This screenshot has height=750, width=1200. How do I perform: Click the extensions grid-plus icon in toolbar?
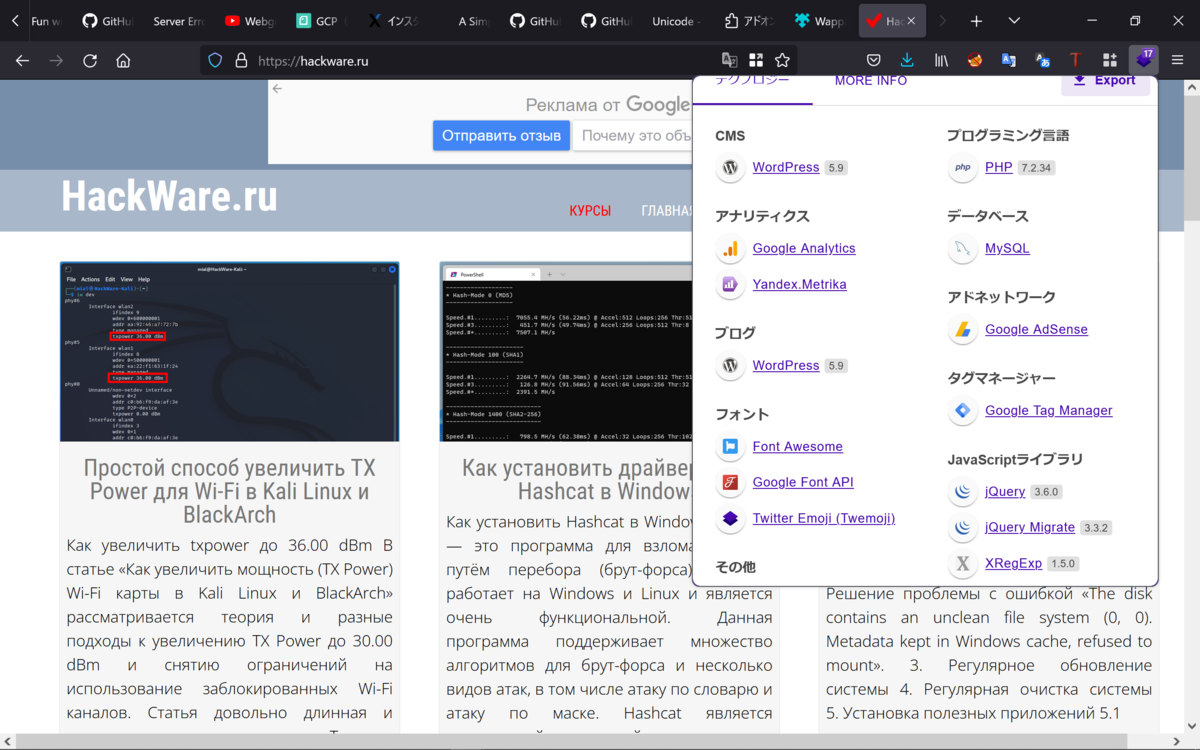pyautogui.click(x=1110, y=60)
